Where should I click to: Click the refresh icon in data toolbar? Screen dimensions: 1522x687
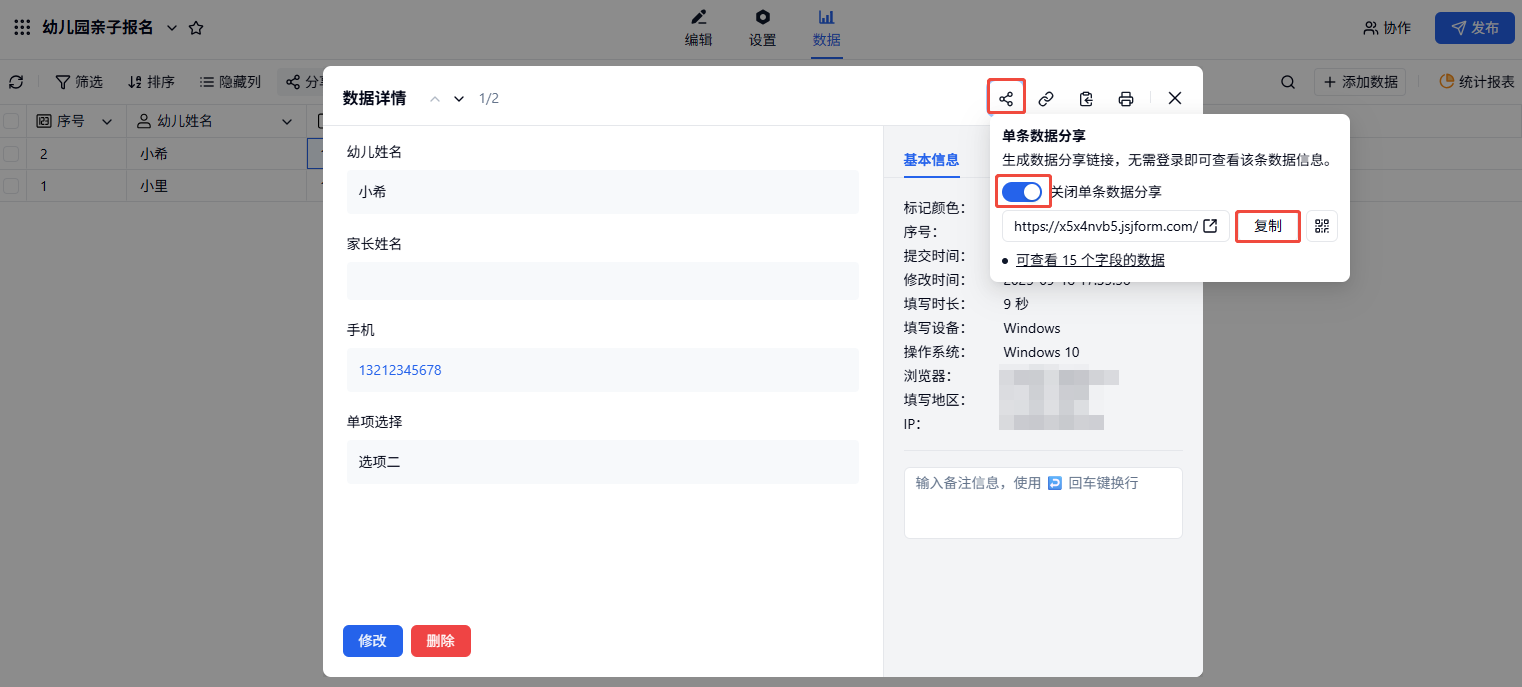point(16,82)
